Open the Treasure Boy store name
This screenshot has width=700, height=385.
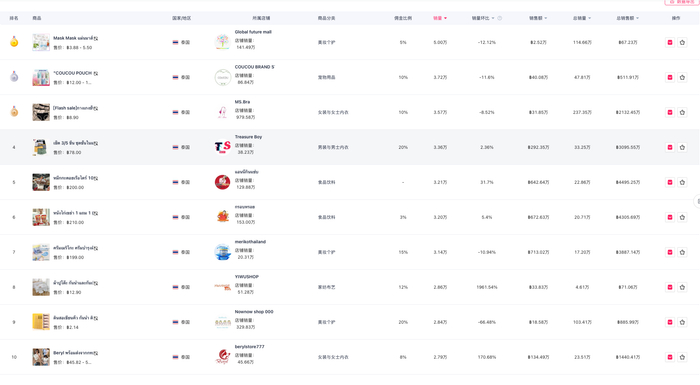coord(248,137)
